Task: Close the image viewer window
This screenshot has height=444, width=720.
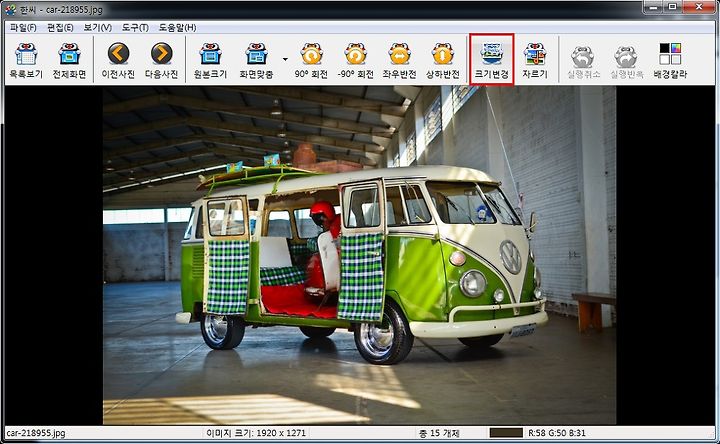Action: pyautogui.click(x=699, y=6)
